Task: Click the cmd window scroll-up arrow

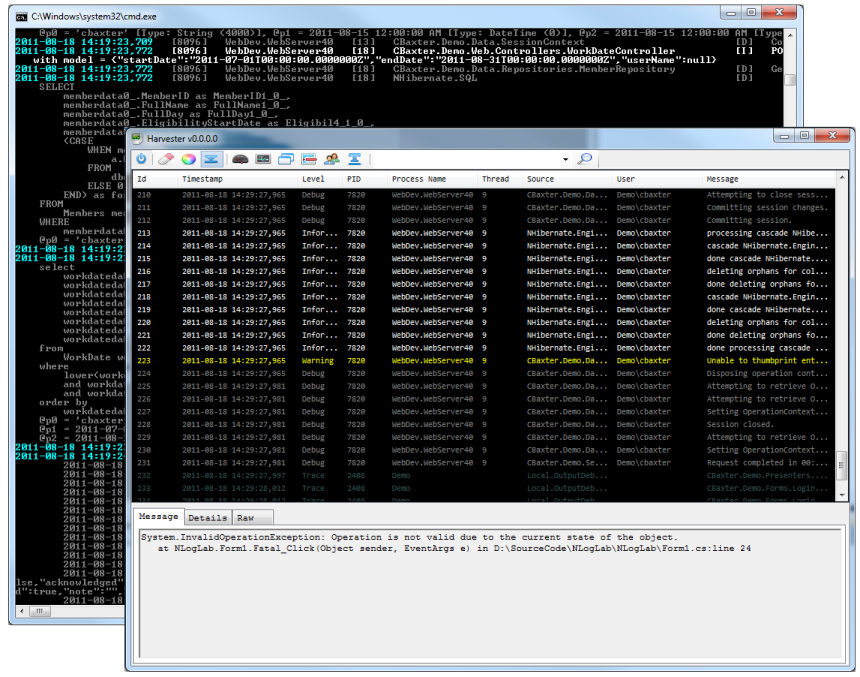Action: (x=790, y=35)
